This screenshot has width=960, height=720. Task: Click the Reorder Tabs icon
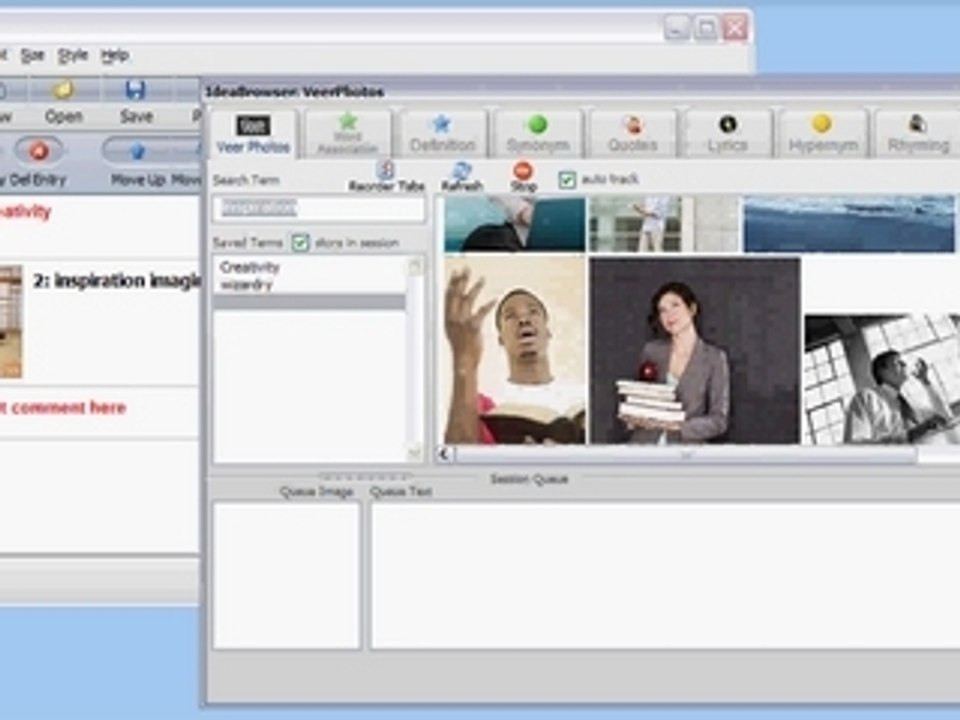(x=386, y=170)
